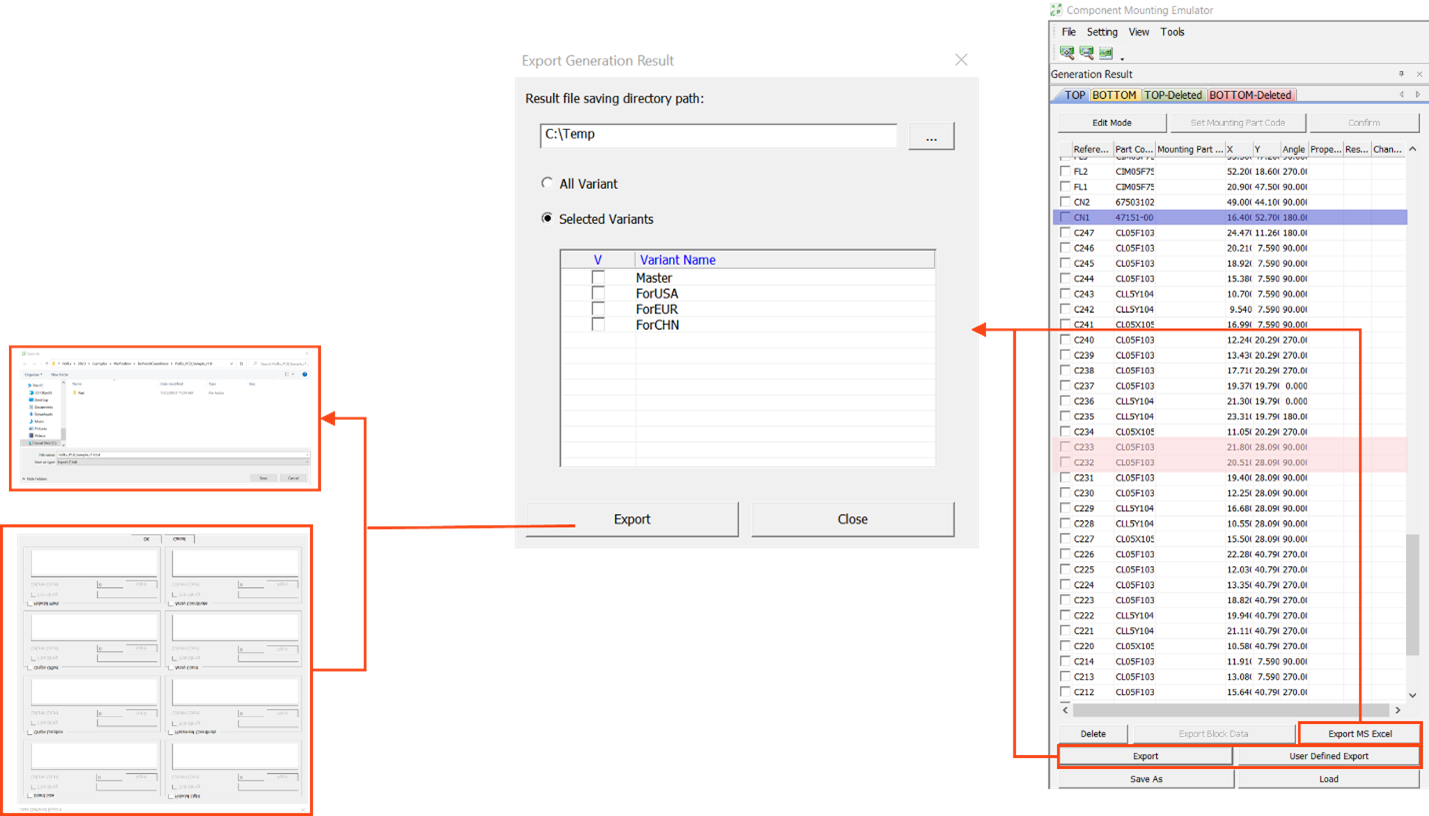Open the Tools menu
The width and height of the screenshot is (1429, 816).
pos(1172,32)
